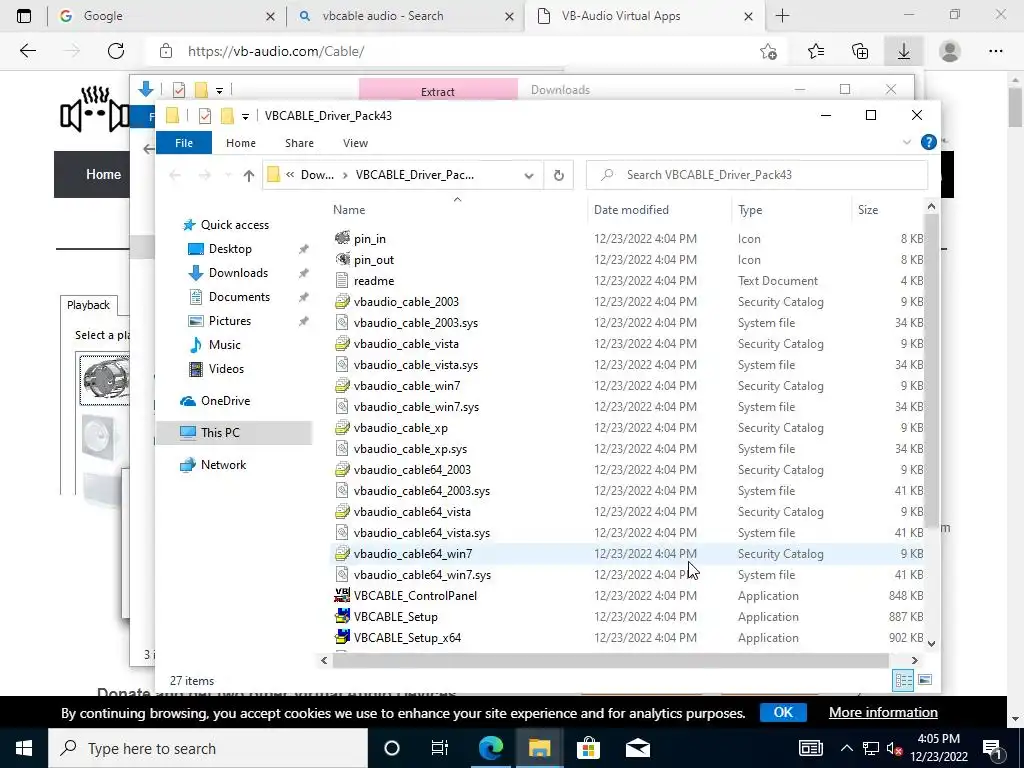
Task: Switch to vbcable audio Search tab
Action: [x=405, y=16]
